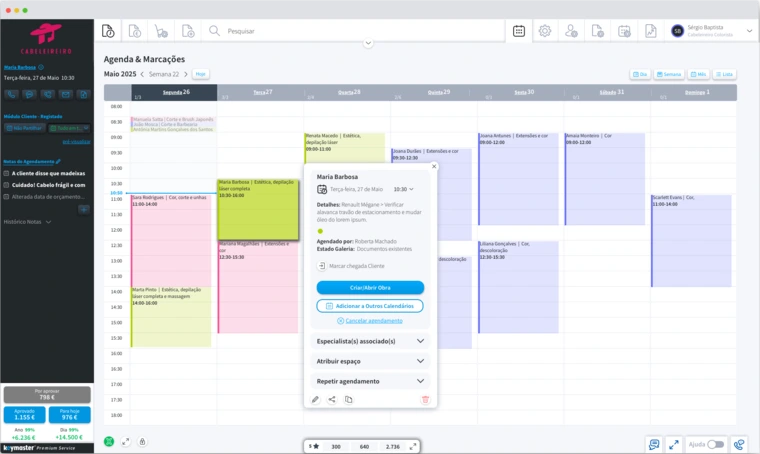Click the delete trash icon in appointment popup
760x454 pixels.
coord(425,399)
